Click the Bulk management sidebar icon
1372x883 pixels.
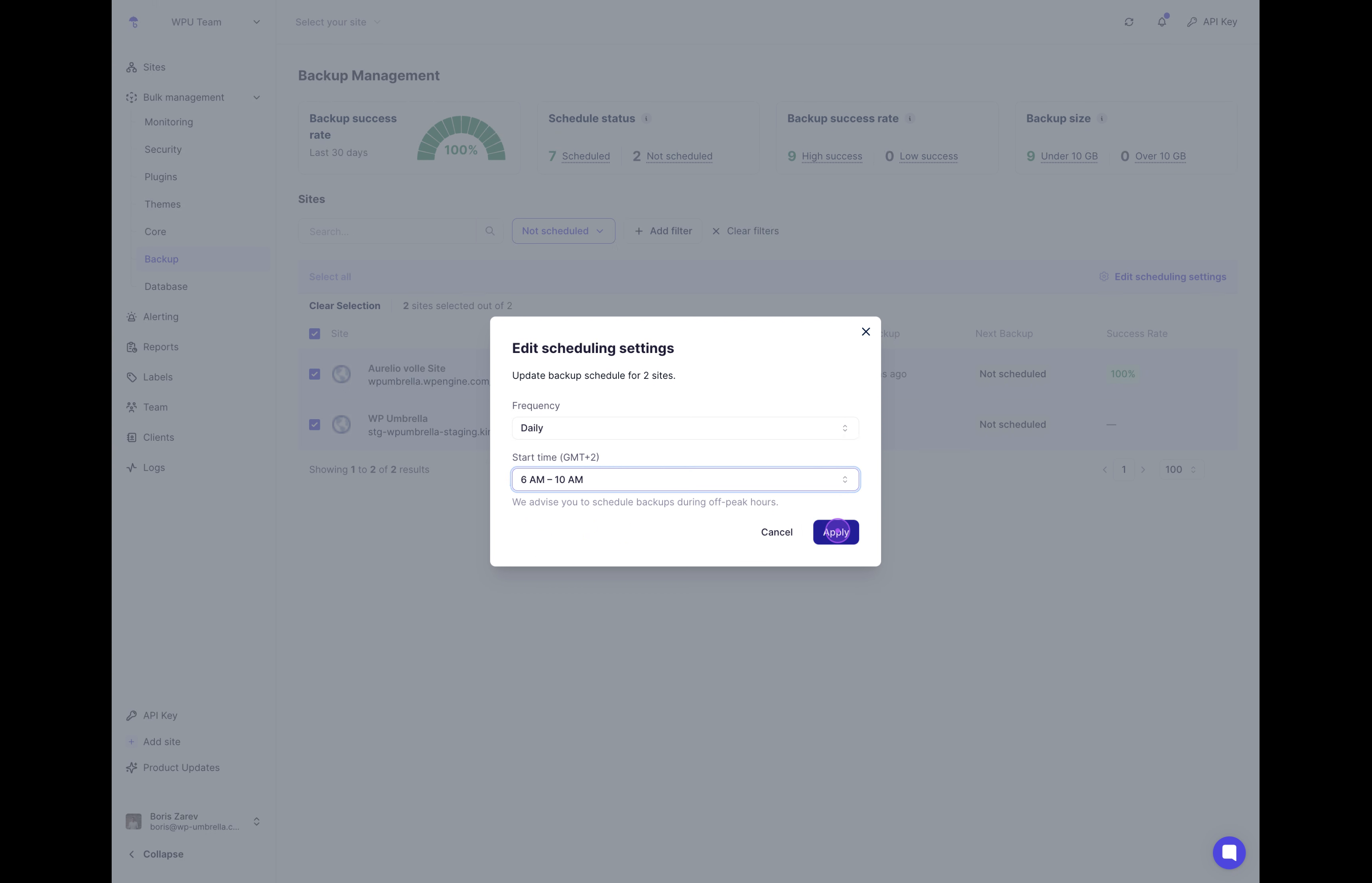point(131,97)
